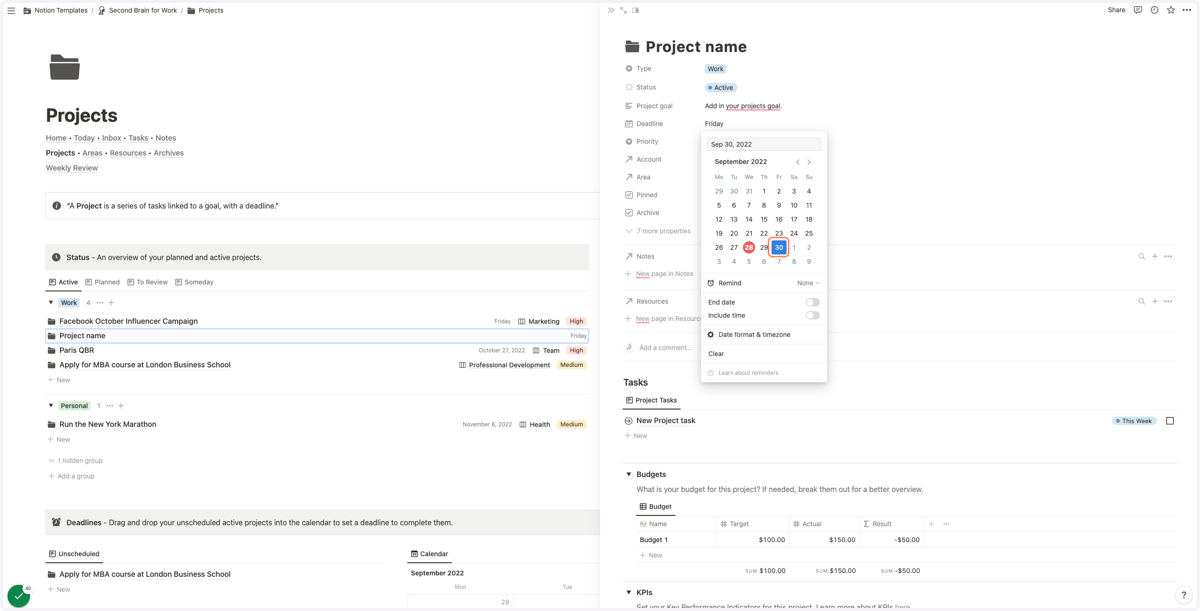1200x611 pixels.
Task: Open the top-right three-dot page menu
Action: click(x=1187, y=10)
